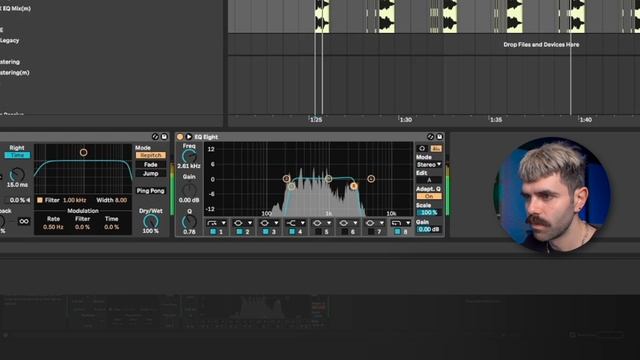This screenshot has height=360, width=640.
Task: Open filter type chooser for band 6
Action: coord(349,223)
